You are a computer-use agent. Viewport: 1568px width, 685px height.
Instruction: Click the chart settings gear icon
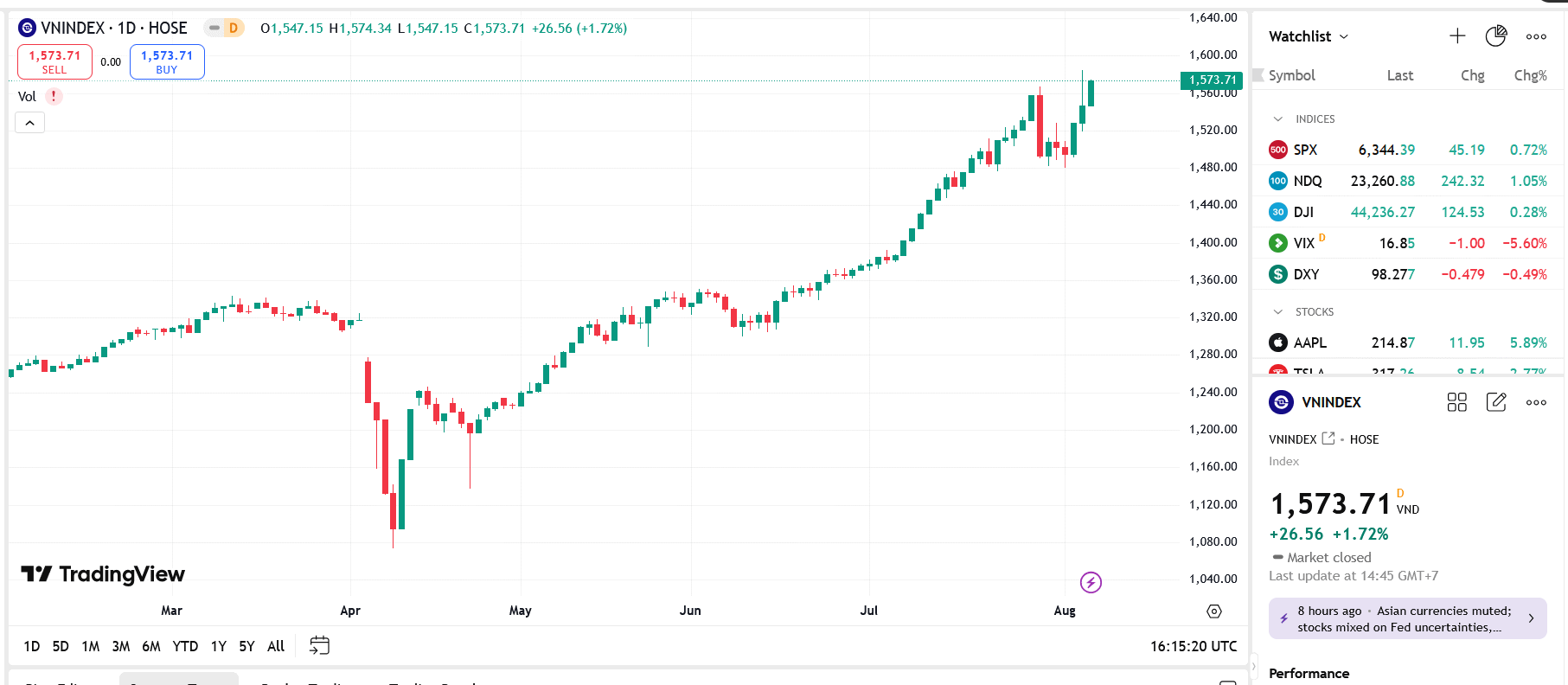click(1214, 611)
